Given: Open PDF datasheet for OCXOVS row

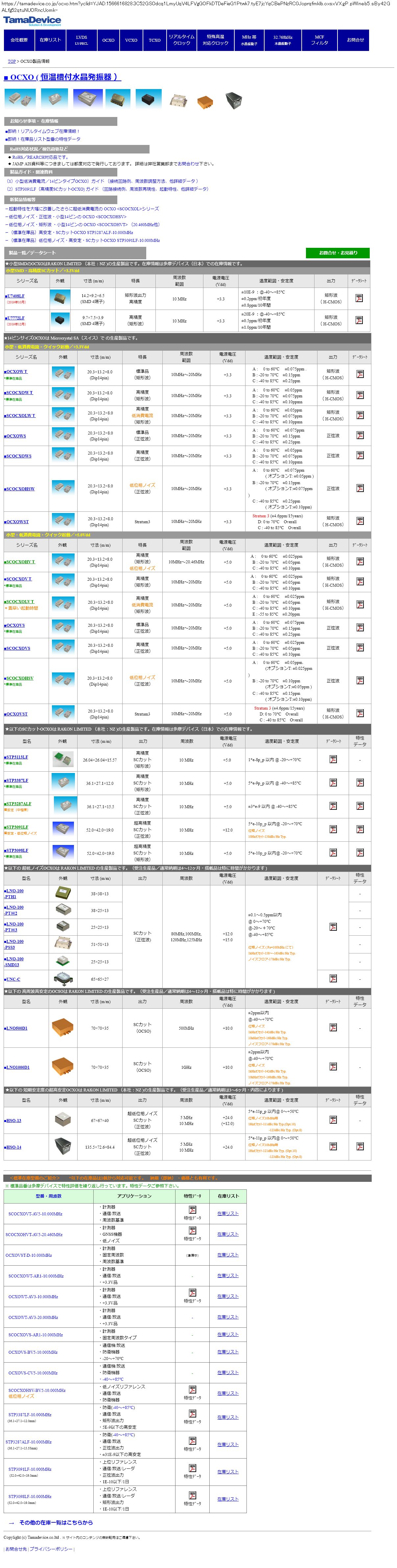Looking at the screenshot, I should coord(360,628).
